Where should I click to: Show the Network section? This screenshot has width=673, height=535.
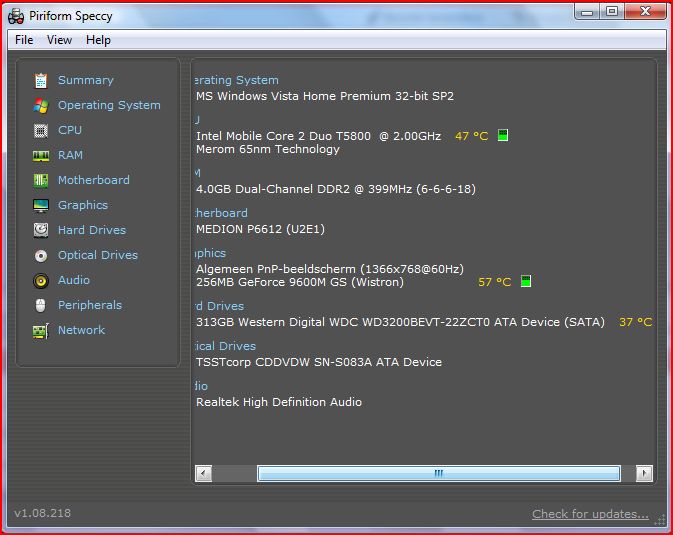coord(82,330)
